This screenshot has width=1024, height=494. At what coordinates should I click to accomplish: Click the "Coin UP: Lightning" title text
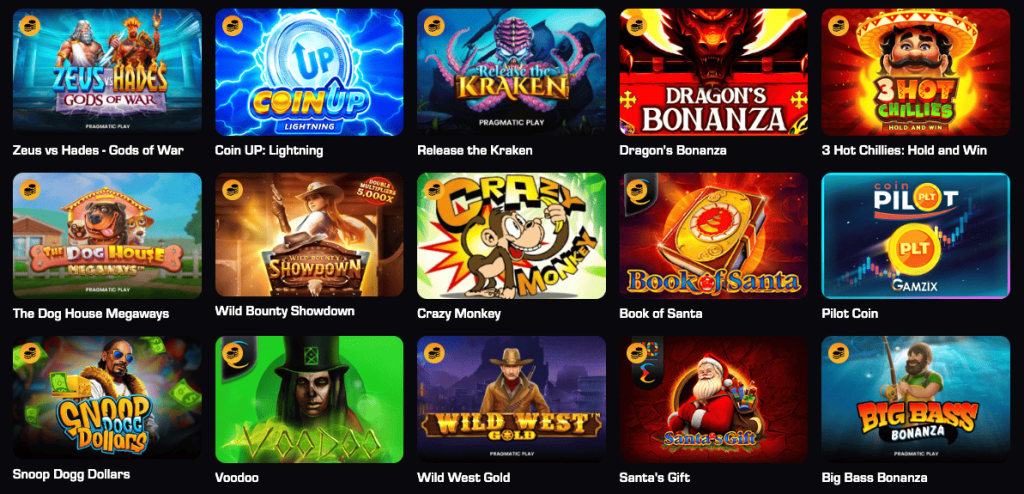[269, 150]
